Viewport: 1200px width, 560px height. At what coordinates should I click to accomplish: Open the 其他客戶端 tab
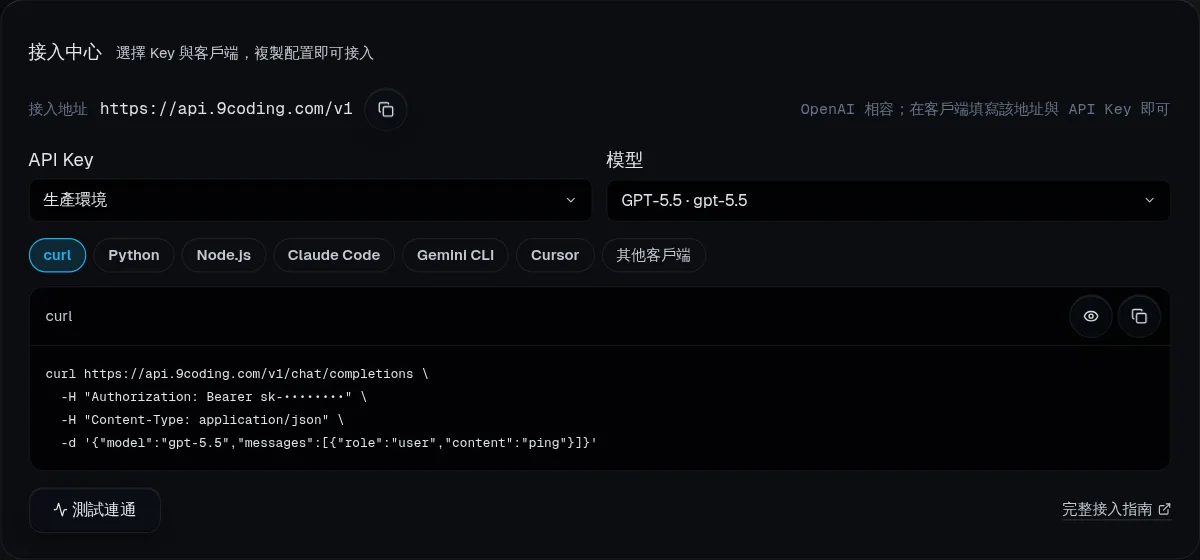pyautogui.click(x=654, y=255)
